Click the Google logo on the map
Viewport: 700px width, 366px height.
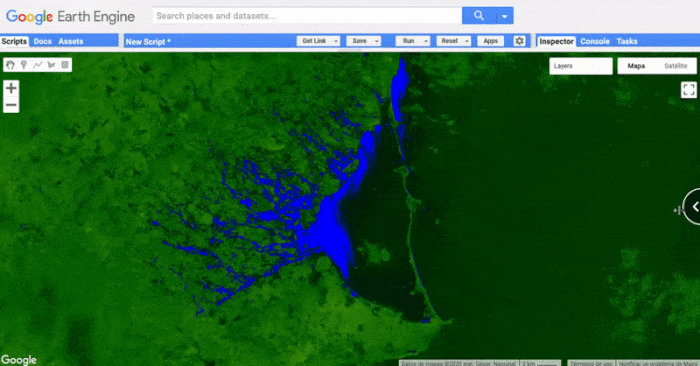pyautogui.click(x=19, y=360)
